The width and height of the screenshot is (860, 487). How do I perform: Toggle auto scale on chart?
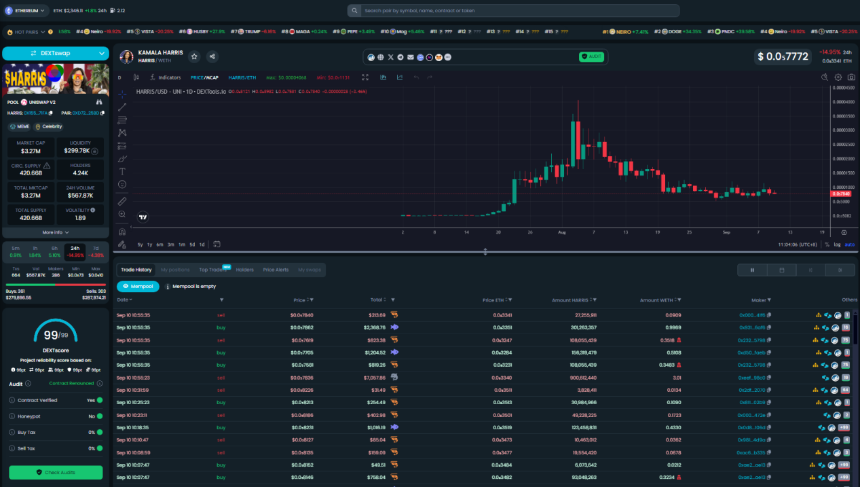click(850, 245)
